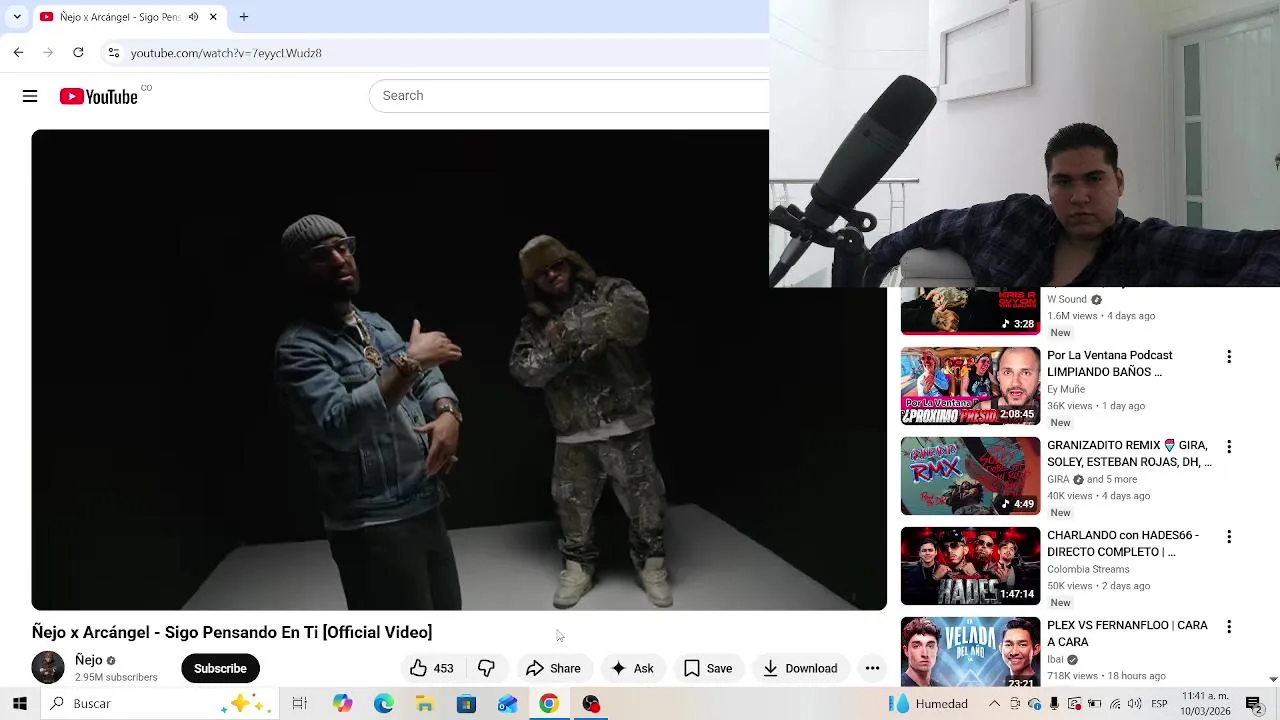Open the clock showing 11:41 a. m.
The height and width of the screenshot is (720, 1280).
click(1205, 704)
